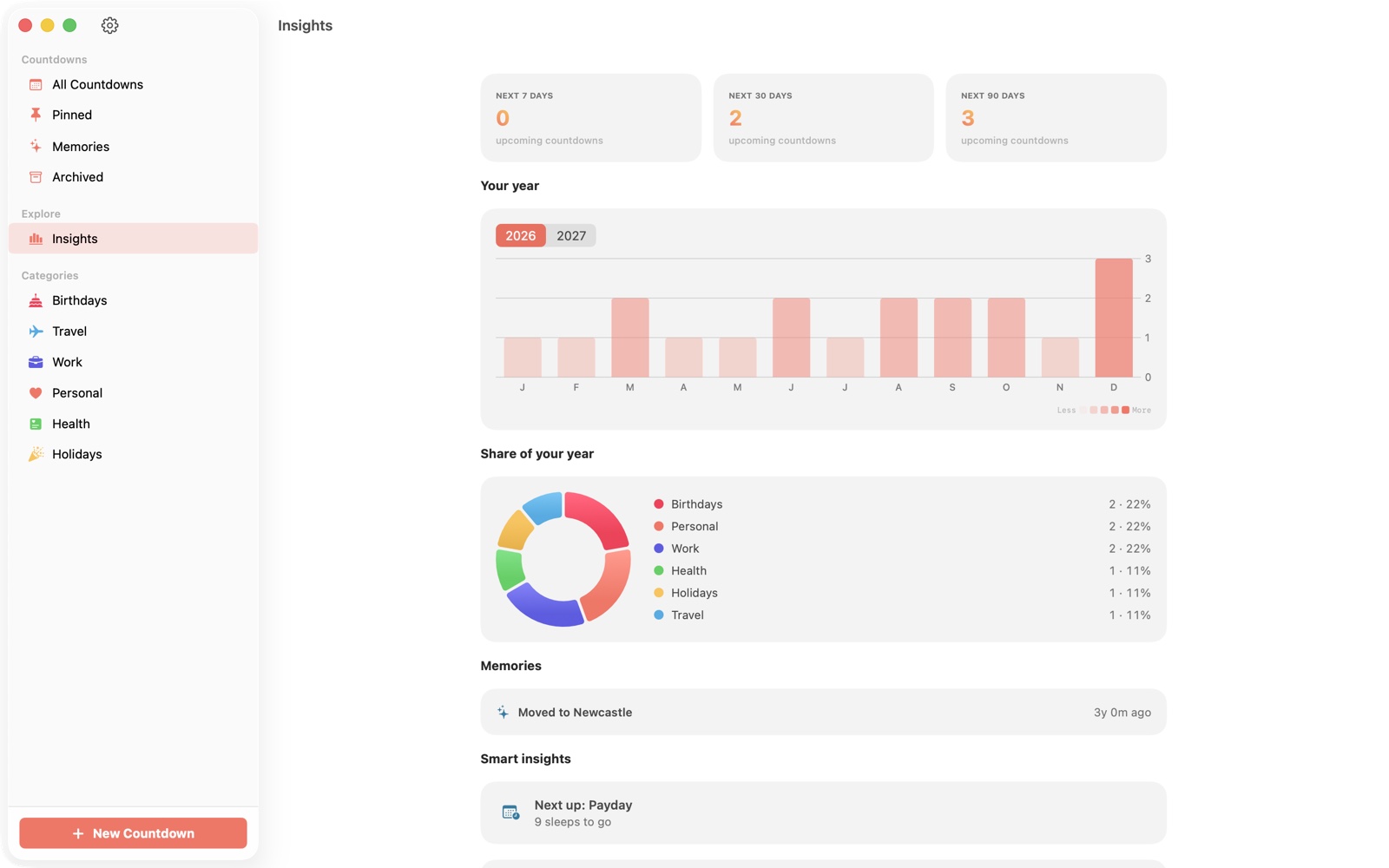Viewport: 1389px width, 868px height.
Task: Click the Archived box icon
Action: 36,177
